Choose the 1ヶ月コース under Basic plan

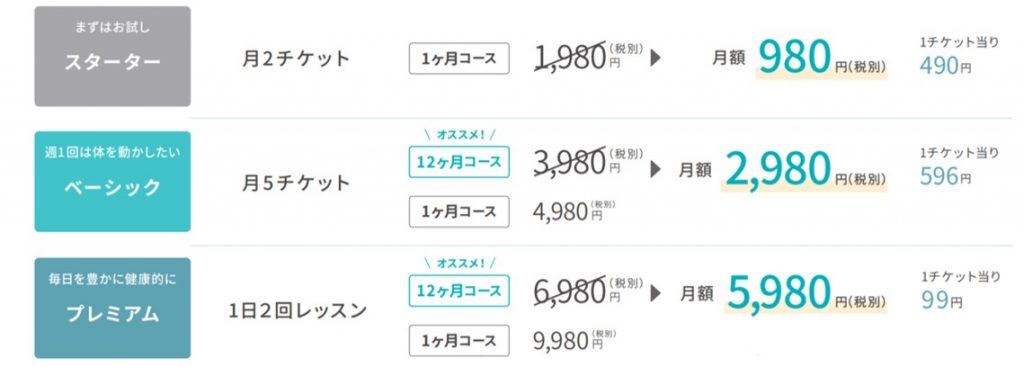click(x=459, y=212)
